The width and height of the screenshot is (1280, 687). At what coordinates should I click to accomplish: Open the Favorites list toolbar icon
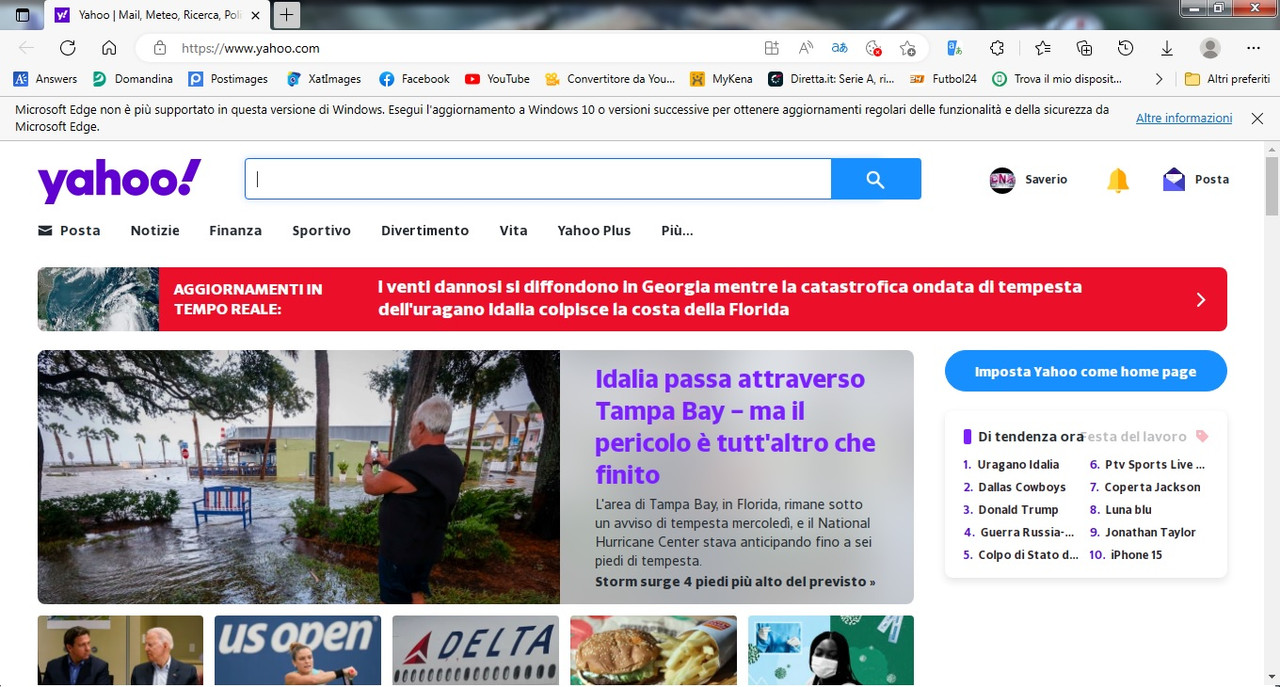point(1043,48)
